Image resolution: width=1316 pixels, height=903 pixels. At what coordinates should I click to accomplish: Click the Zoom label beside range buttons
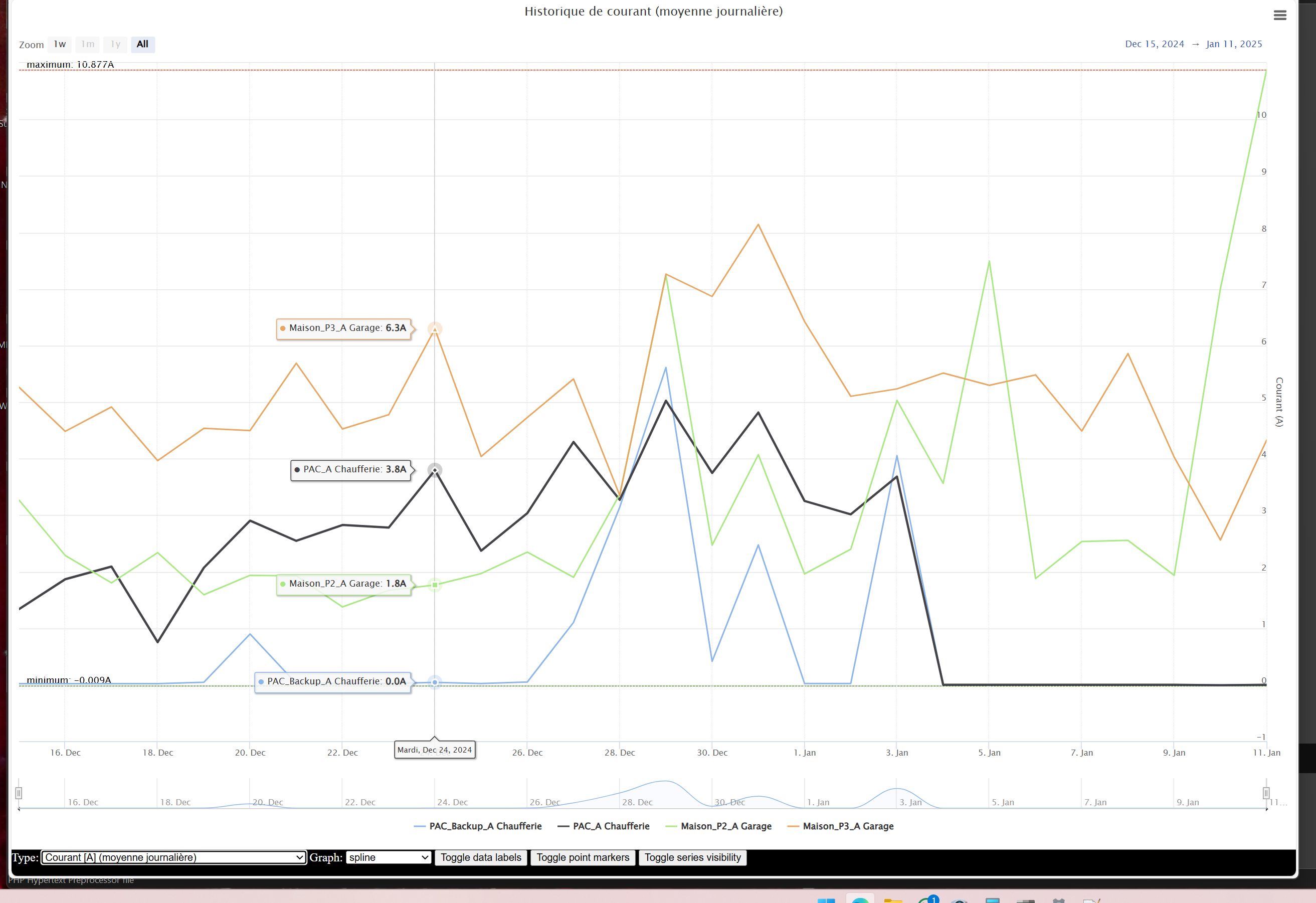point(31,45)
